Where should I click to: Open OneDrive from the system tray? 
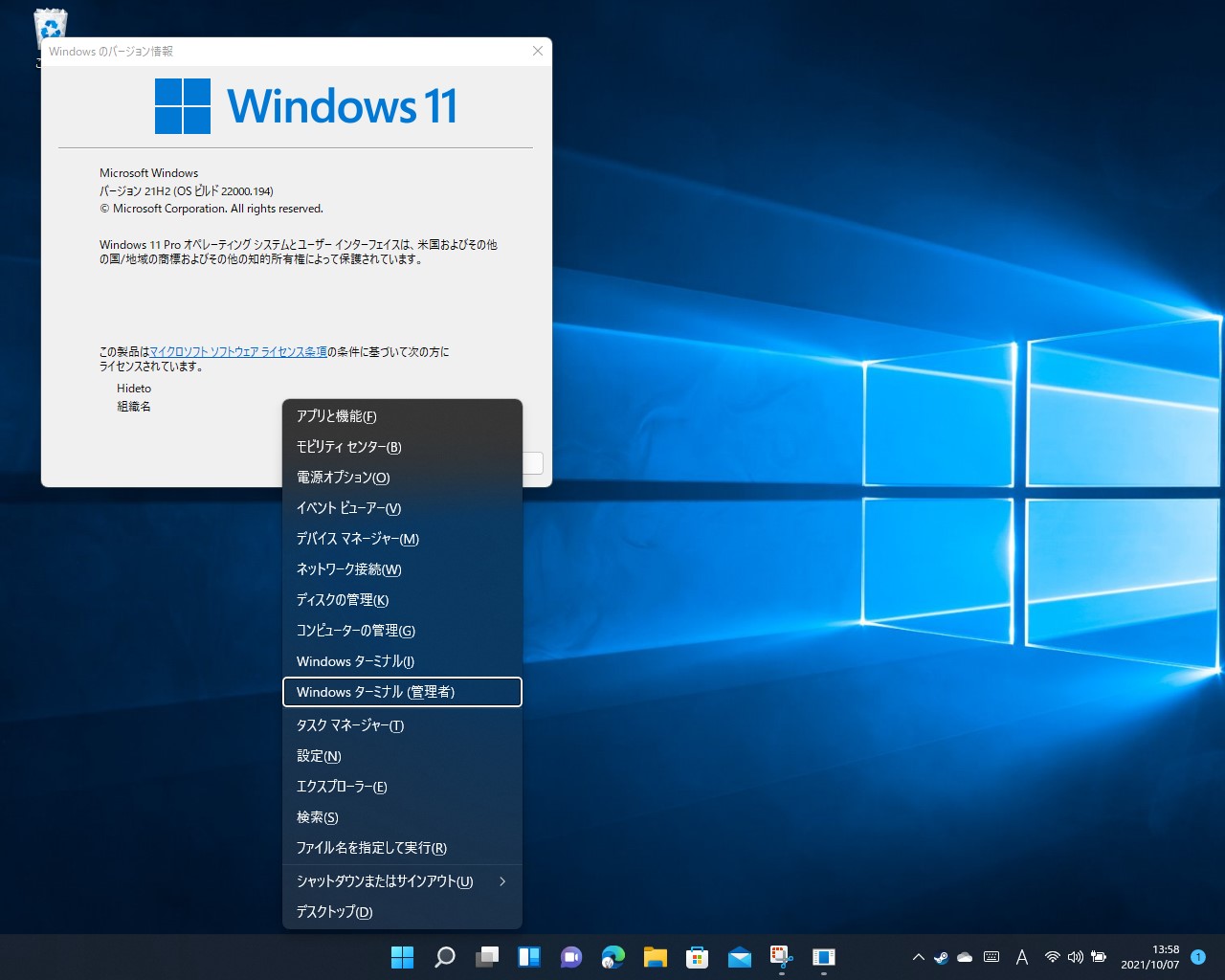point(964,956)
